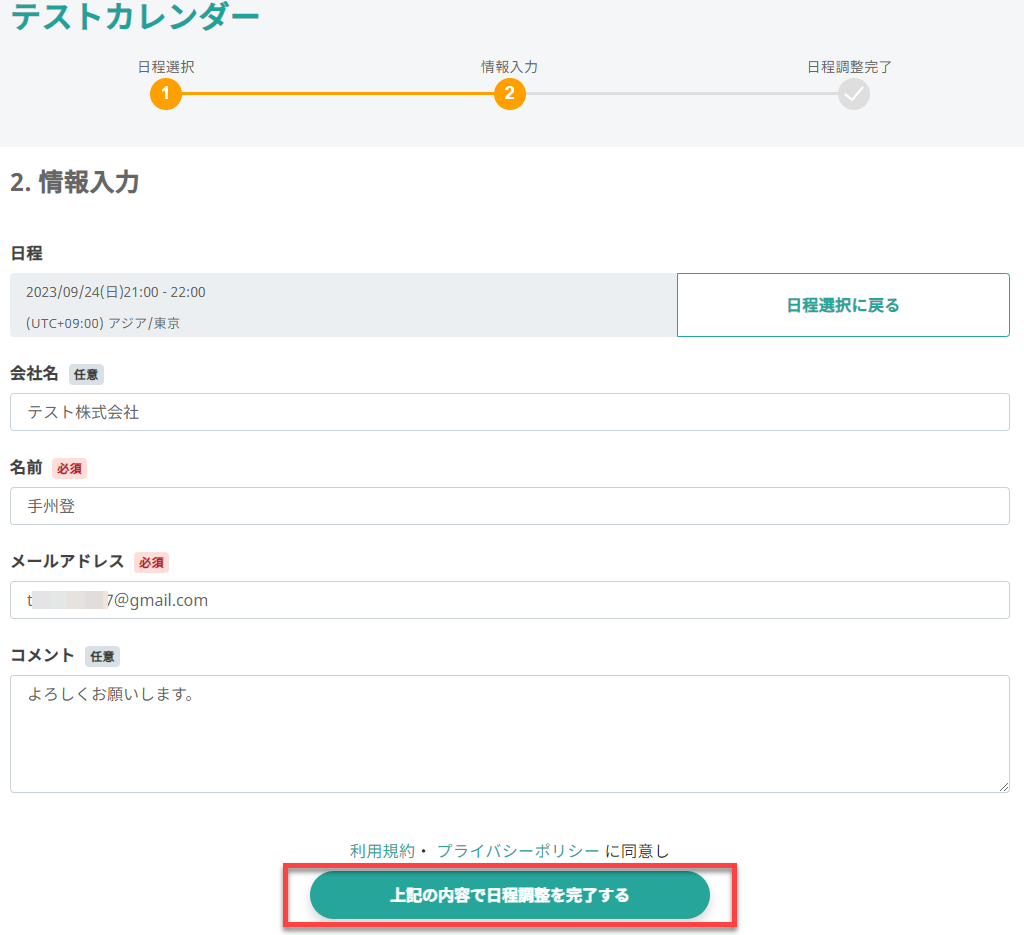
Task: Click the 任意 badge beside 会社名
Action: click(x=86, y=374)
